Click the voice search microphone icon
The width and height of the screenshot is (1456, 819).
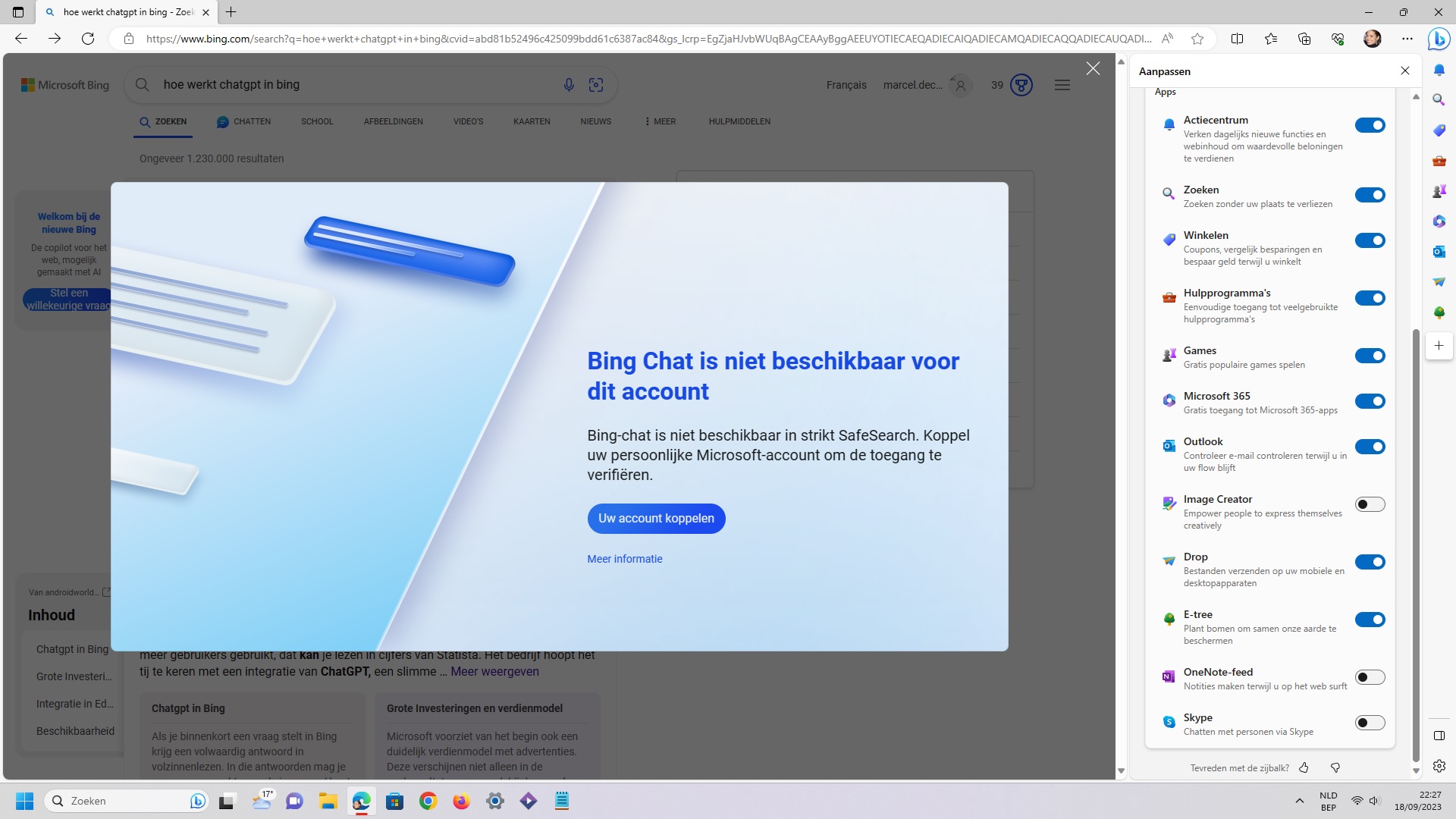(x=569, y=85)
